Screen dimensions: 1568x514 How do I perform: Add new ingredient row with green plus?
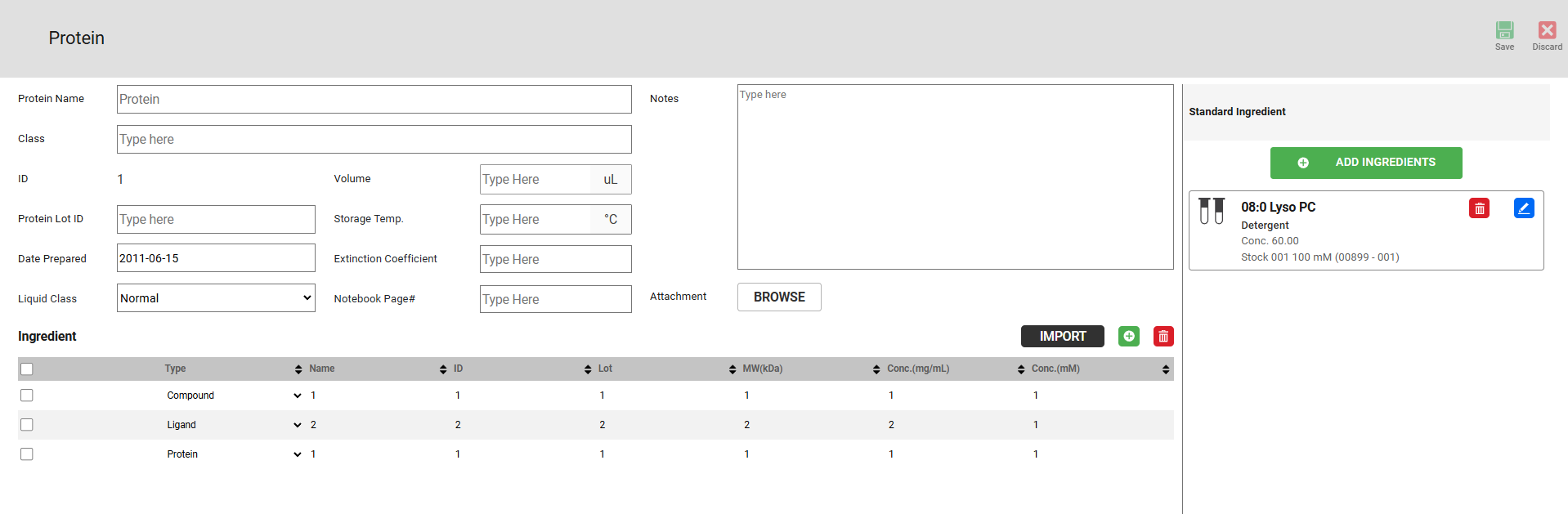point(1128,337)
